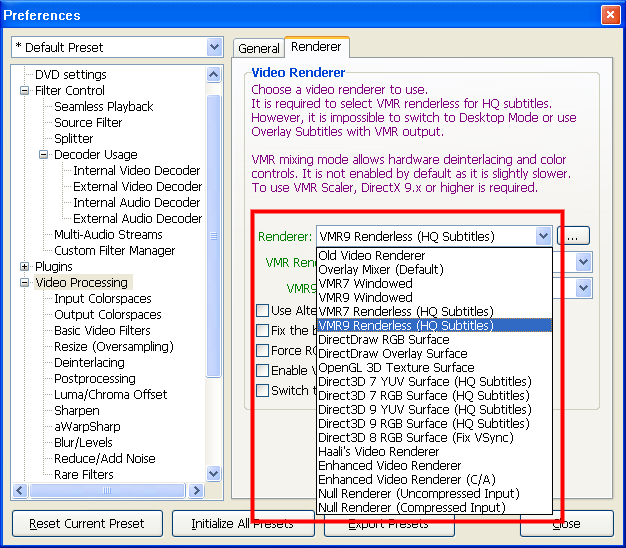626x548 pixels.
Task: Click Initialize All Presets button
Action: pyautogui.click(x=243, y=523)
